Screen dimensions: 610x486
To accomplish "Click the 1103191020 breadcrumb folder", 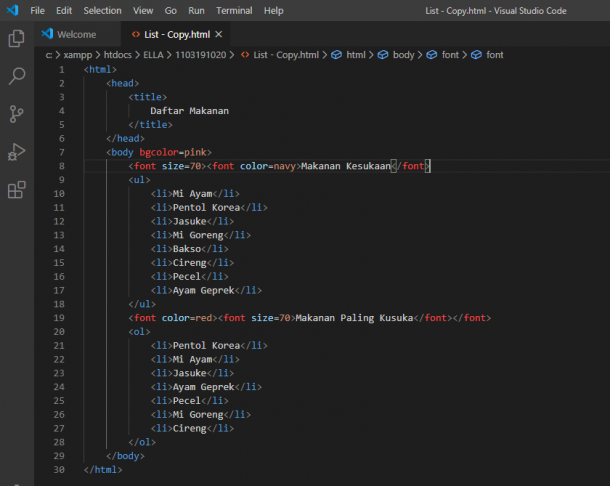I will [200, 55].
